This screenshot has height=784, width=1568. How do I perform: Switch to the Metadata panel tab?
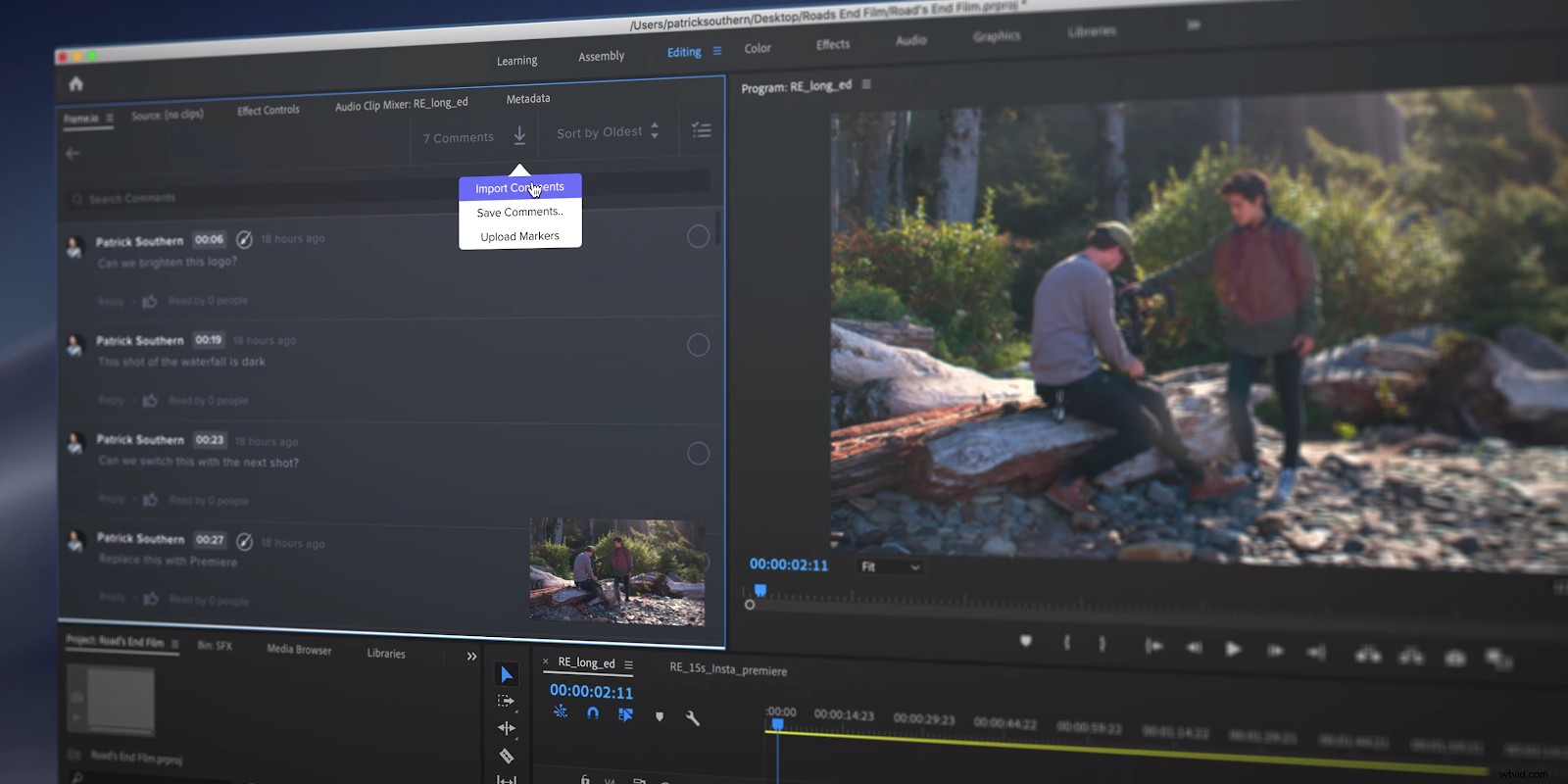click(x=528, y=98)
